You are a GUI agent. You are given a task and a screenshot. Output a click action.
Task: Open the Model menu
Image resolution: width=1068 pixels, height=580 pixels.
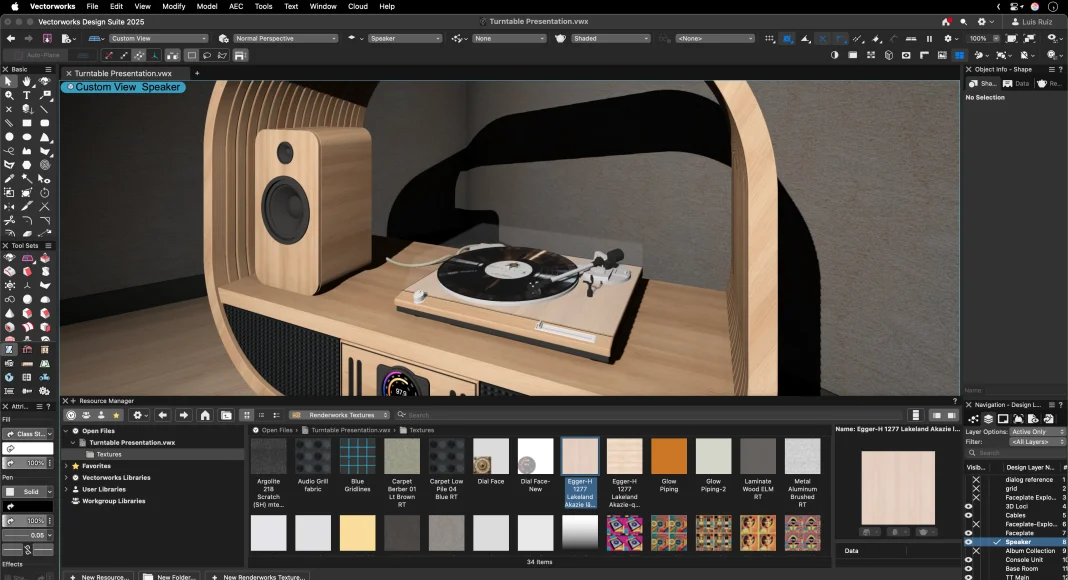(x=207, y=6)
